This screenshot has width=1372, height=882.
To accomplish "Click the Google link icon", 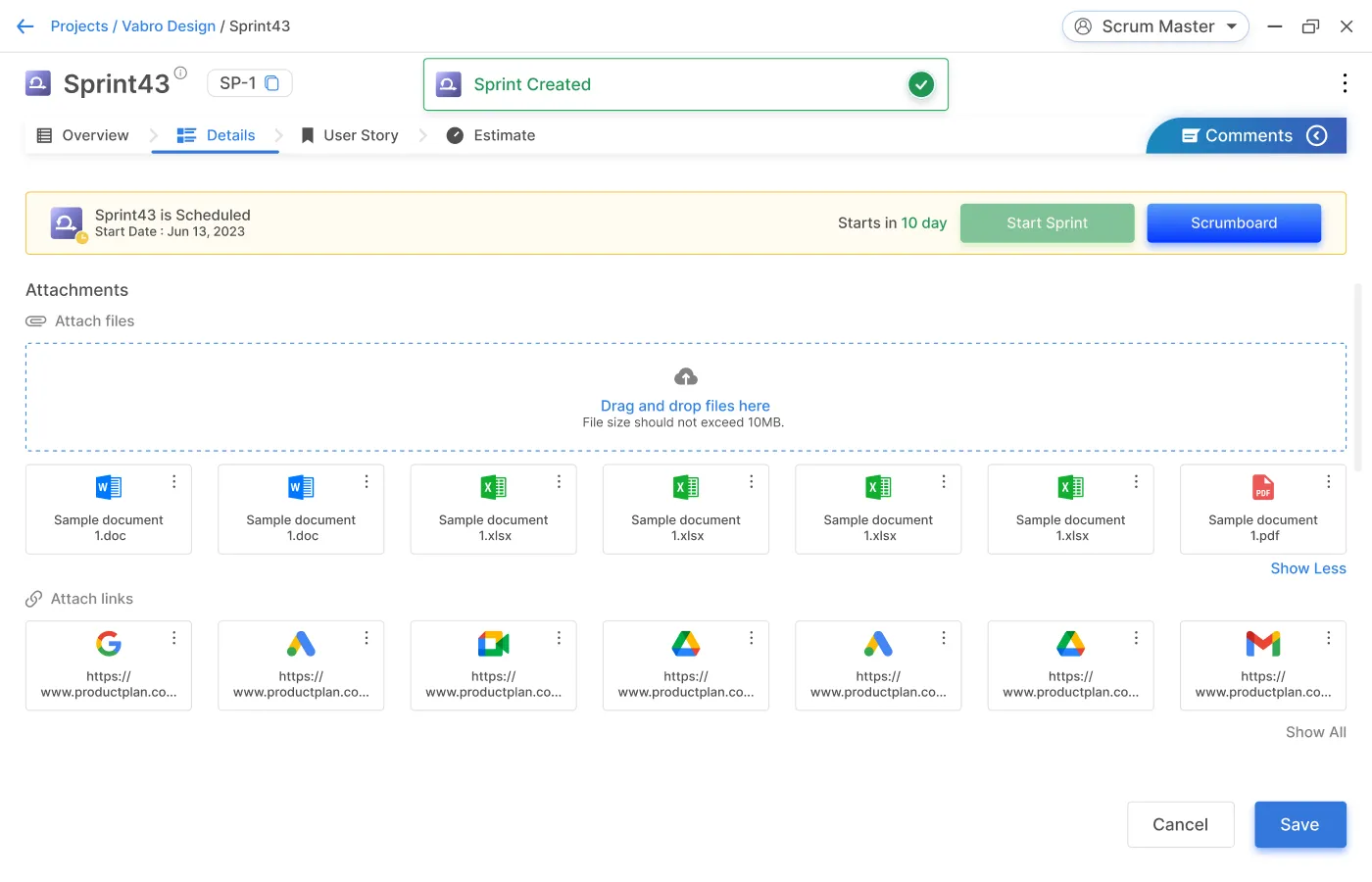I will pyautogui.click(x=109, y=644).
